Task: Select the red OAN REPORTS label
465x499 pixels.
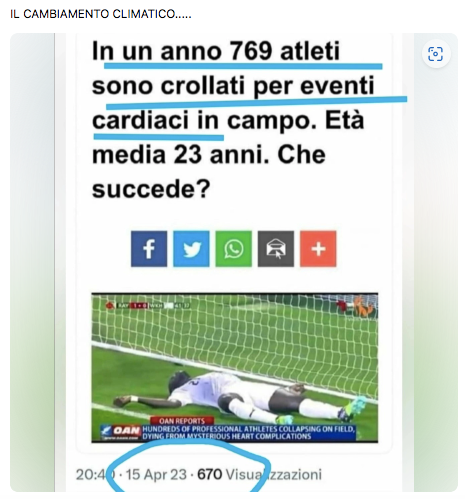Action: [x=182, y=421]
